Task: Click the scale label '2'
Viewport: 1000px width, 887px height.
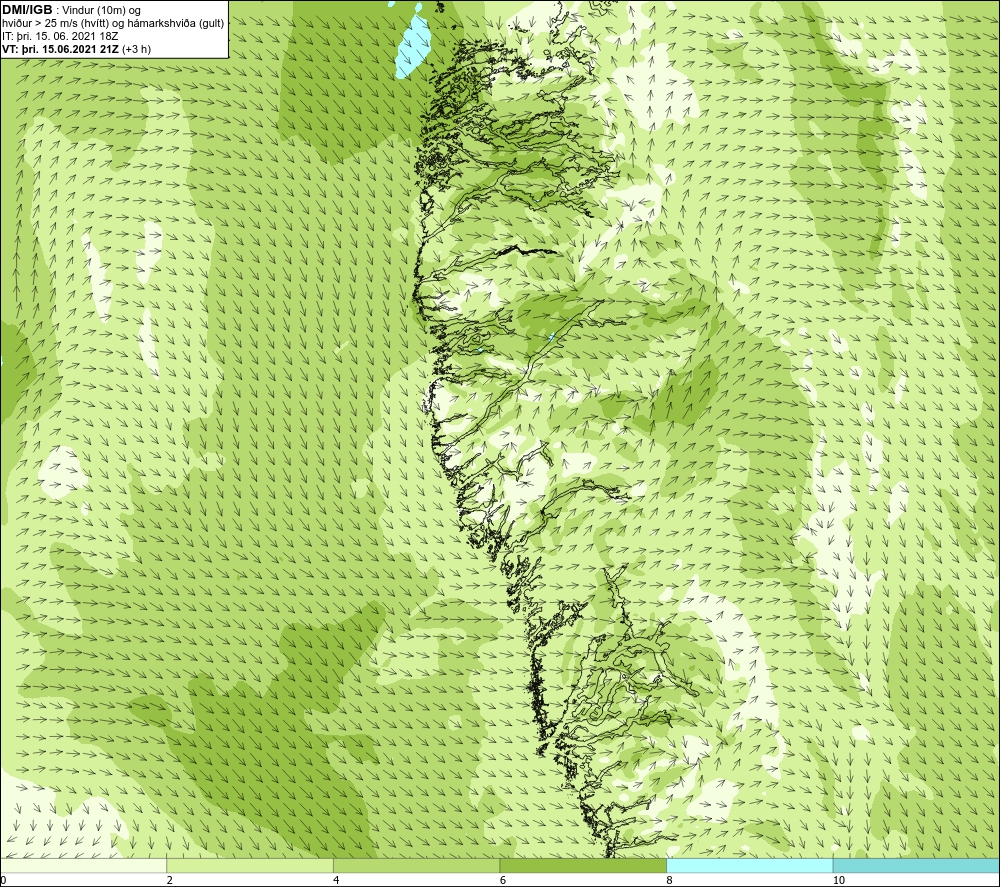Action: point(170,880)
